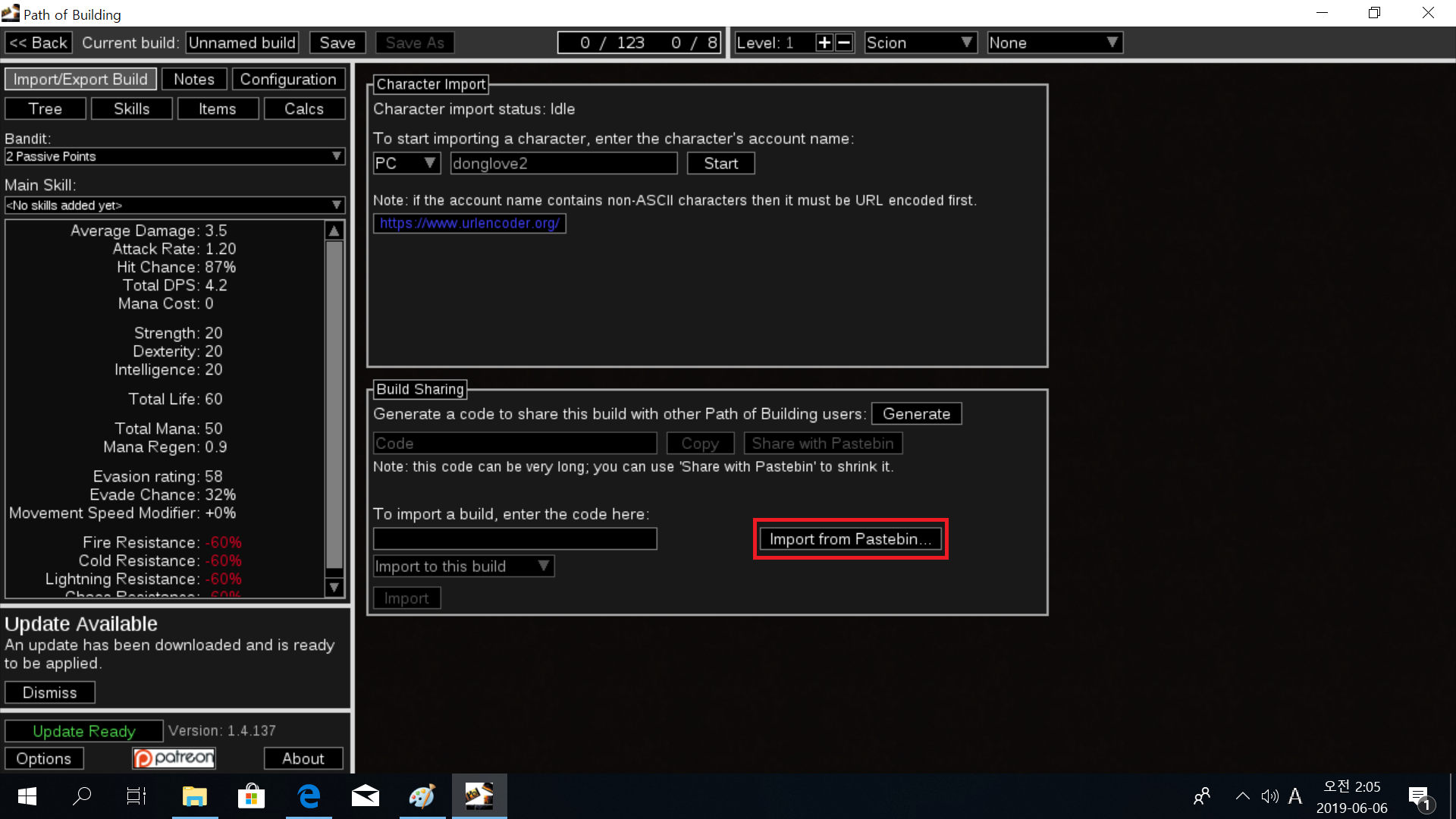The width and height of the screenshot is (1456, 819).
Task: Generate a build sharing code
Action: click(x=916, y=414)
